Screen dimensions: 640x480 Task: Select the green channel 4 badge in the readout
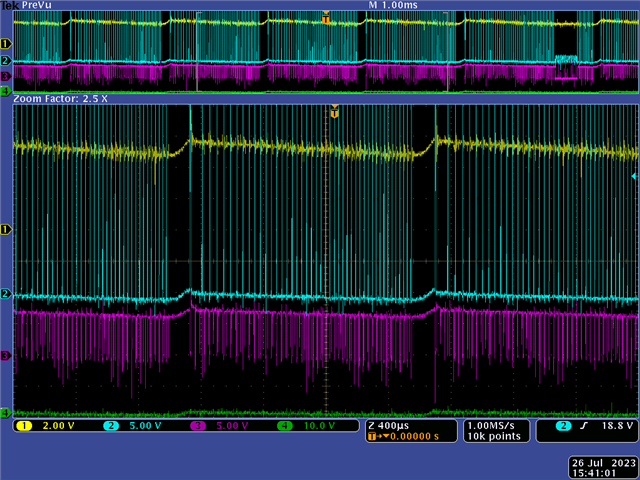pos(284,426)
